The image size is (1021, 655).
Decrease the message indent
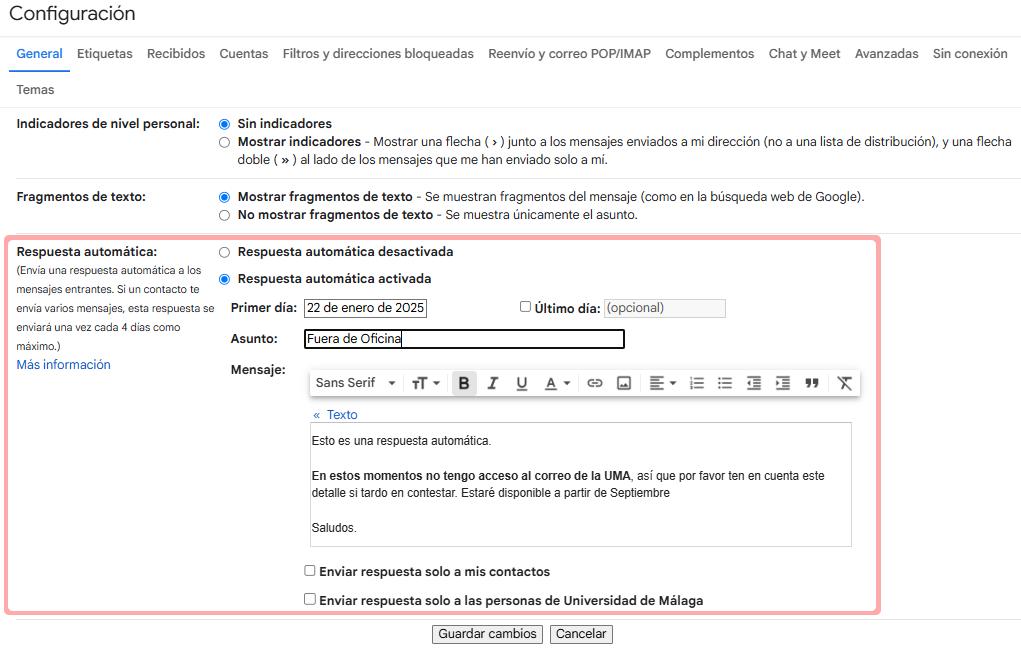coord(753,383)
